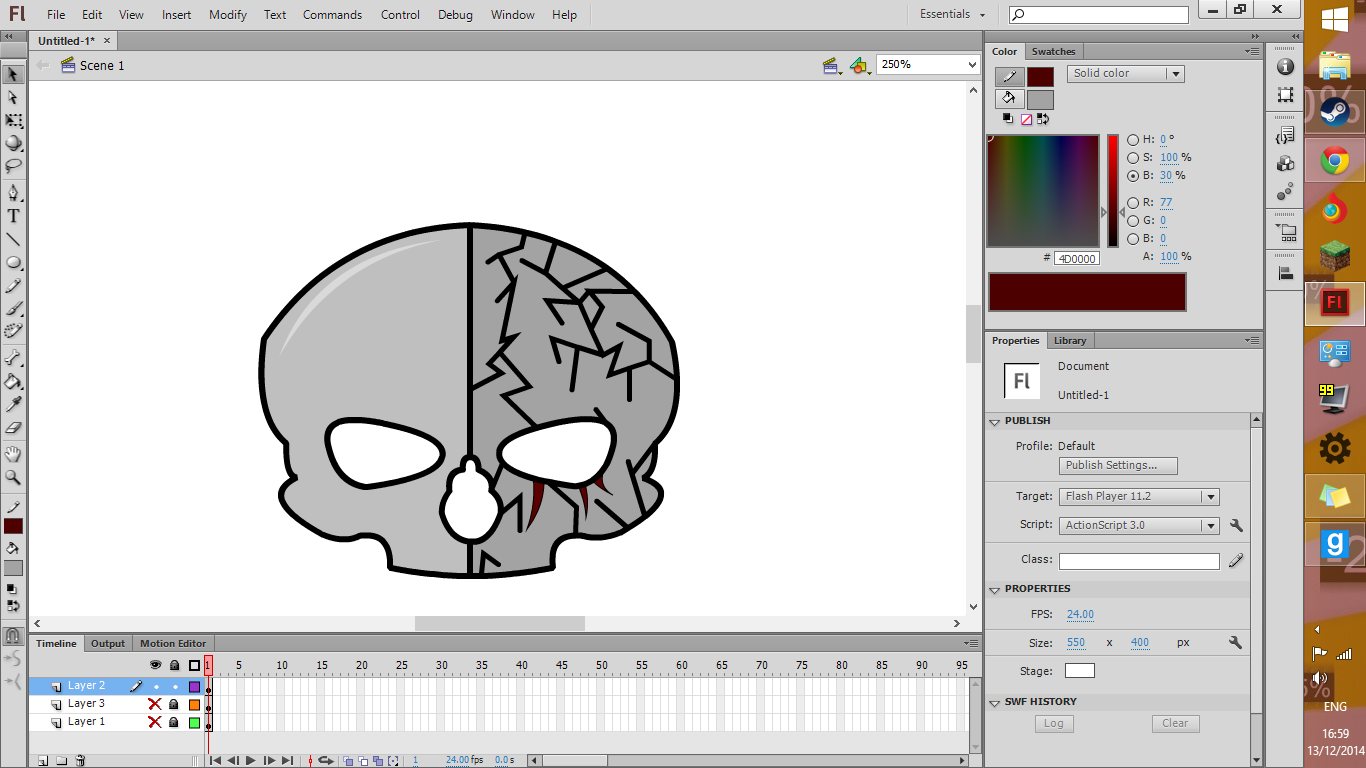Select the Zoom magnifier tool
Screen dimensions: 1366x768
13,477
